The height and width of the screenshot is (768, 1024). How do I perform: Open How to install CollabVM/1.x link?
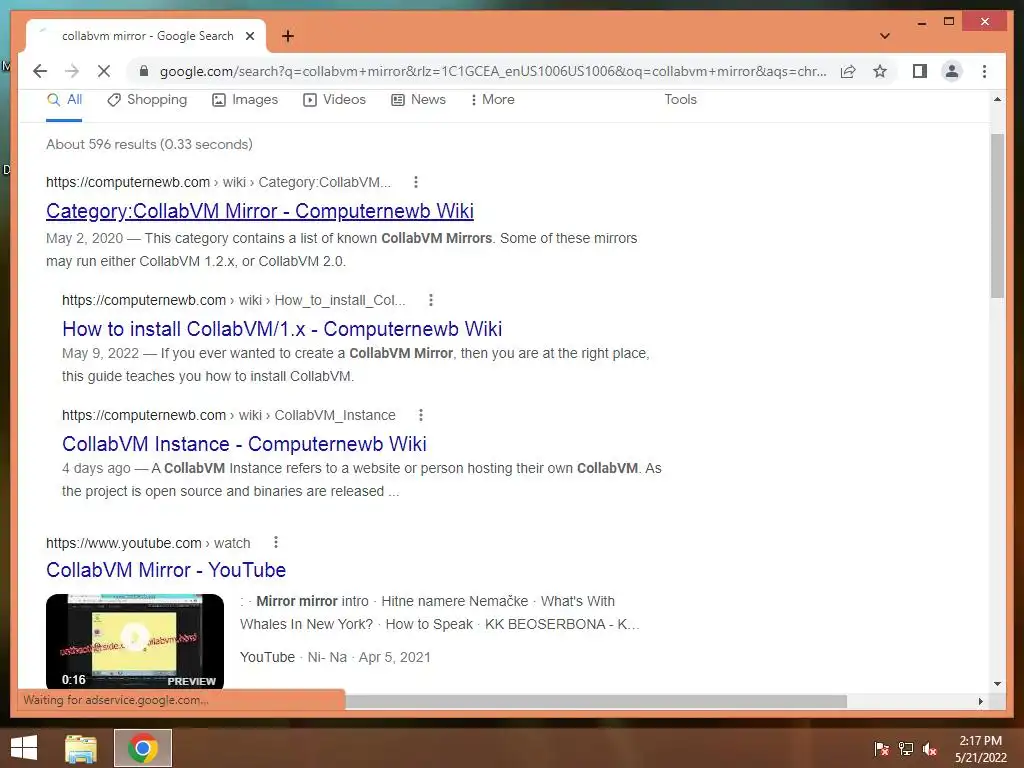pos(282,328)
